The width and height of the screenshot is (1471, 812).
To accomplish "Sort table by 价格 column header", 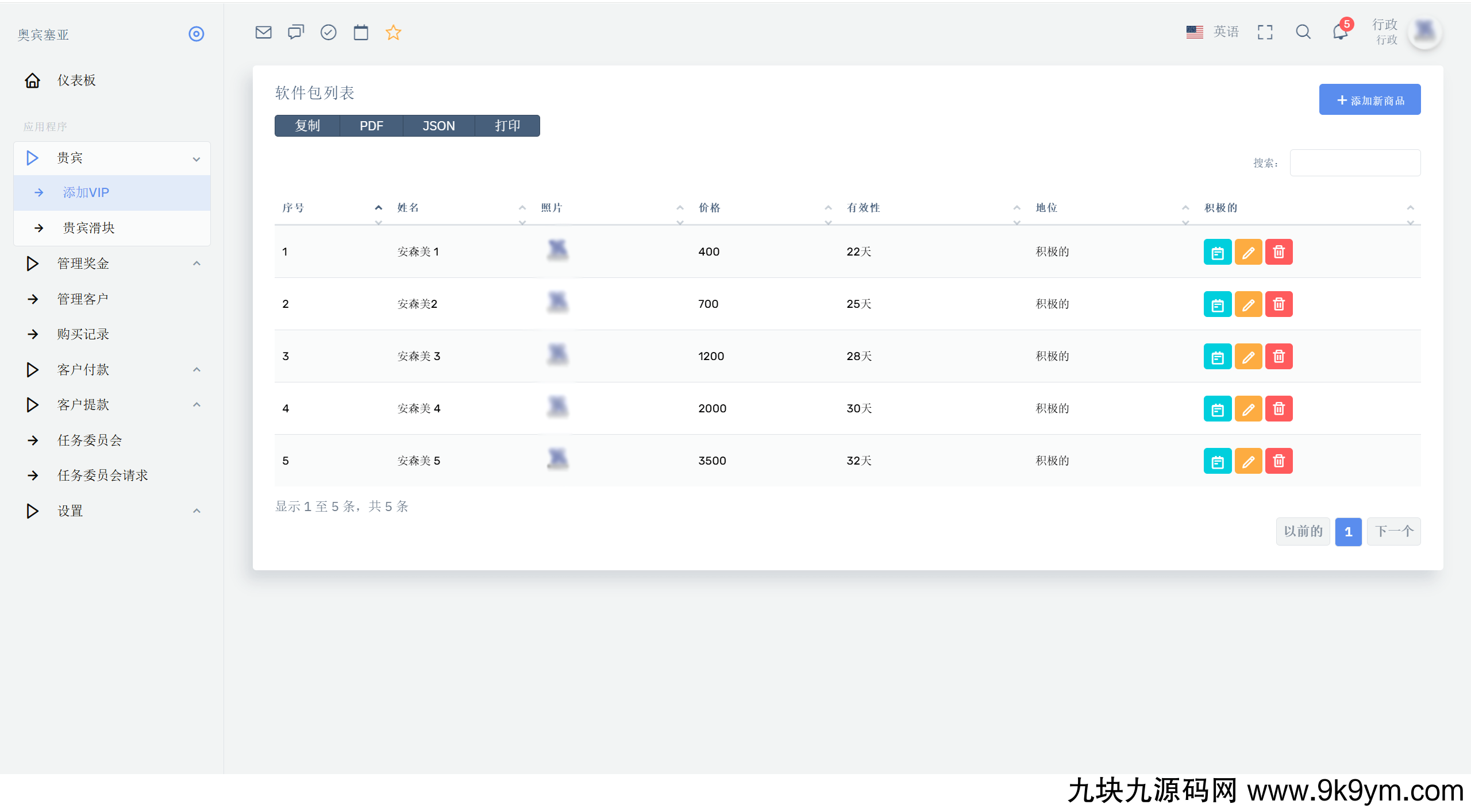I will (x=709, y=208).
